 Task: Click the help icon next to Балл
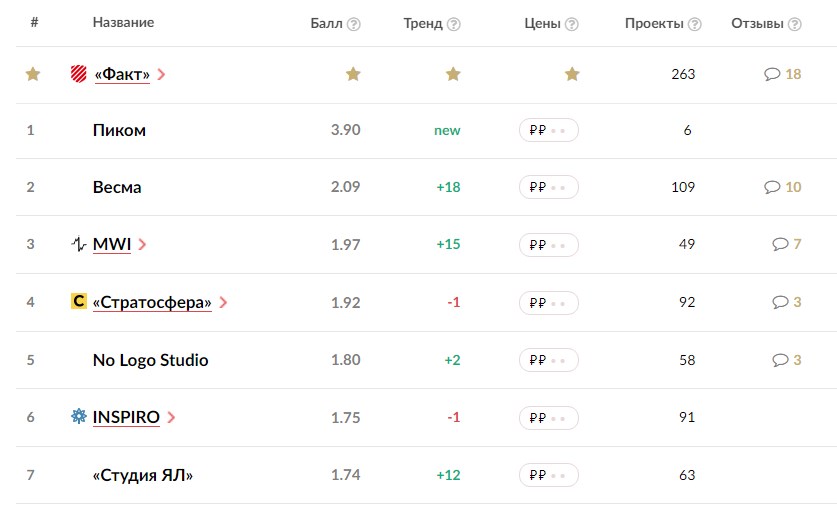pyautogui.click(x=353, y=25)
